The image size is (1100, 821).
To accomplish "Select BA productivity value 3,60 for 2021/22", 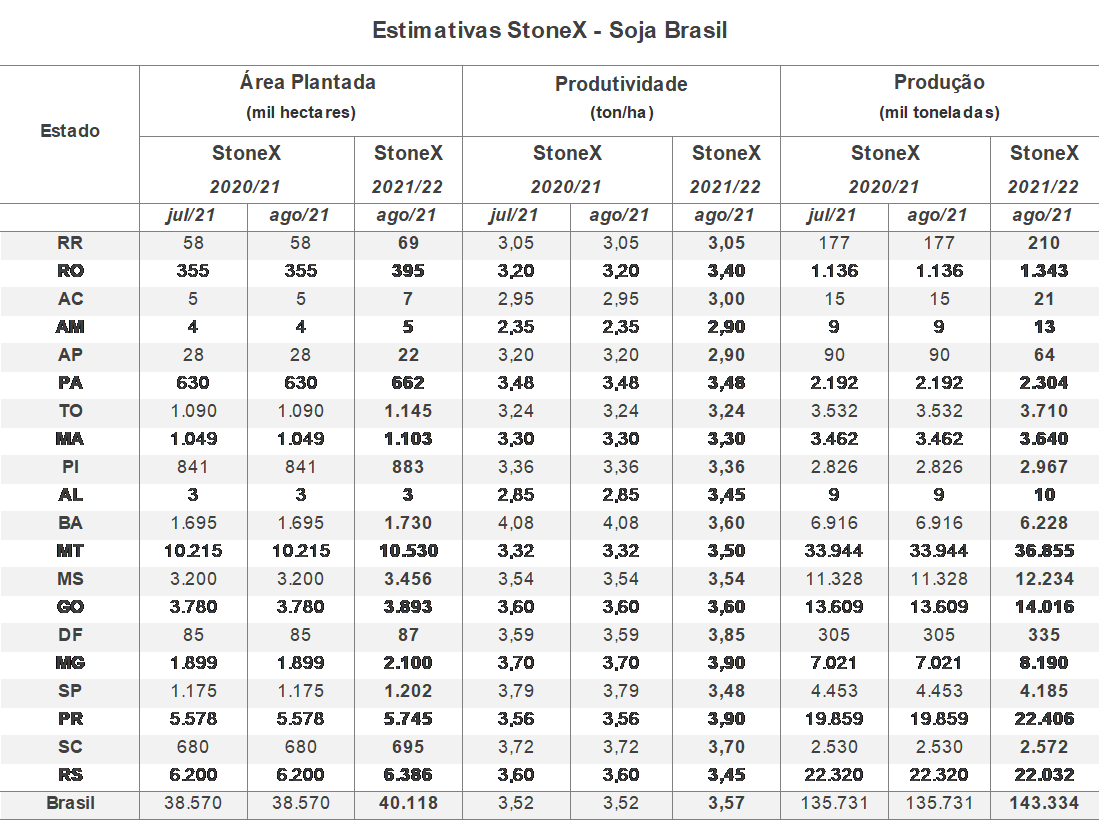I will click(x=726, y=523).
